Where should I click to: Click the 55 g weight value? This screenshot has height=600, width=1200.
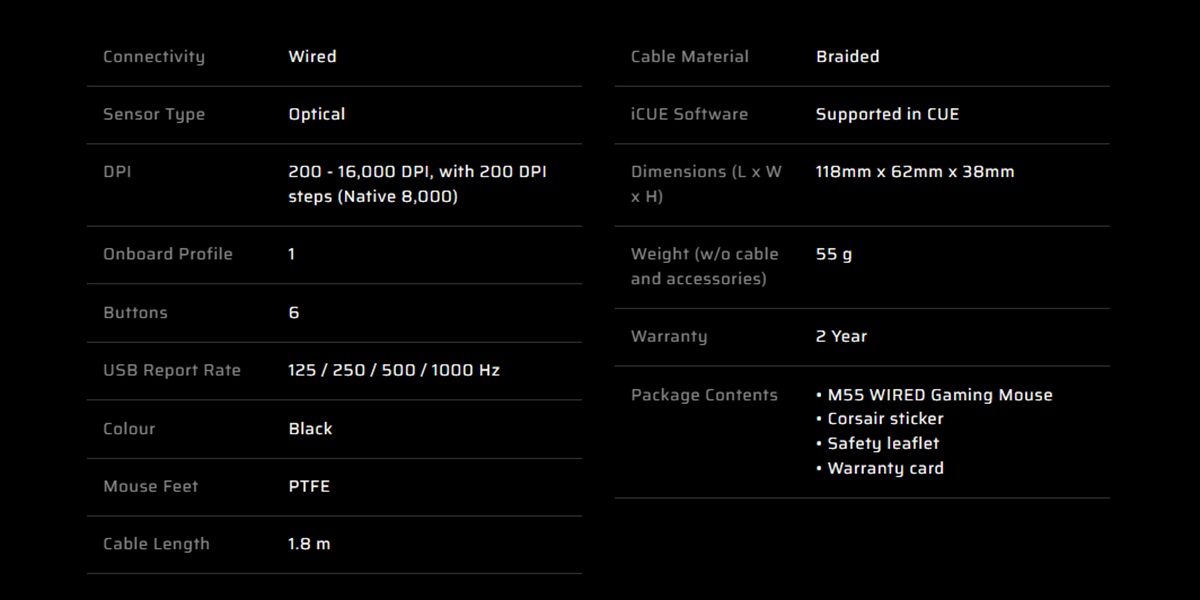(x=834, y=255)
